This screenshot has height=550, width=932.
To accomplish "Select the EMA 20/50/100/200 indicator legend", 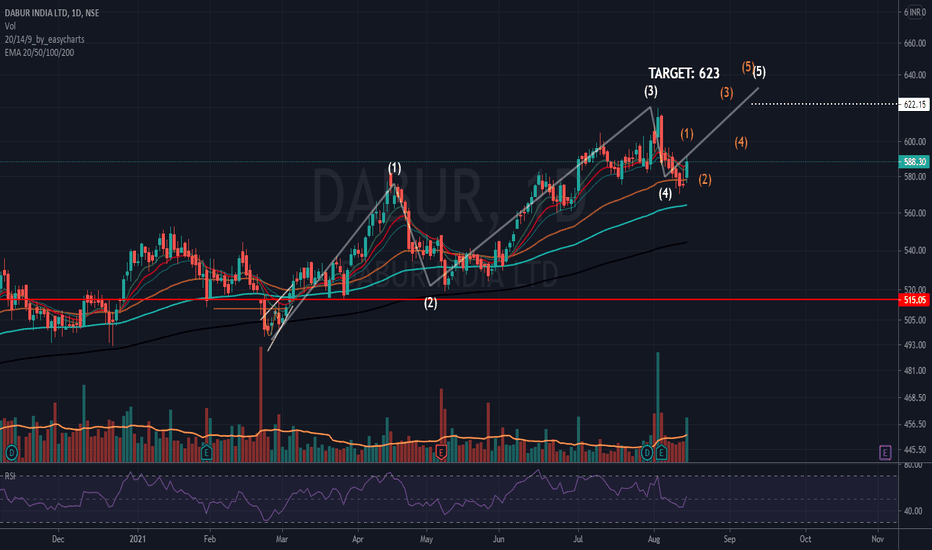I will coord(39,52).
